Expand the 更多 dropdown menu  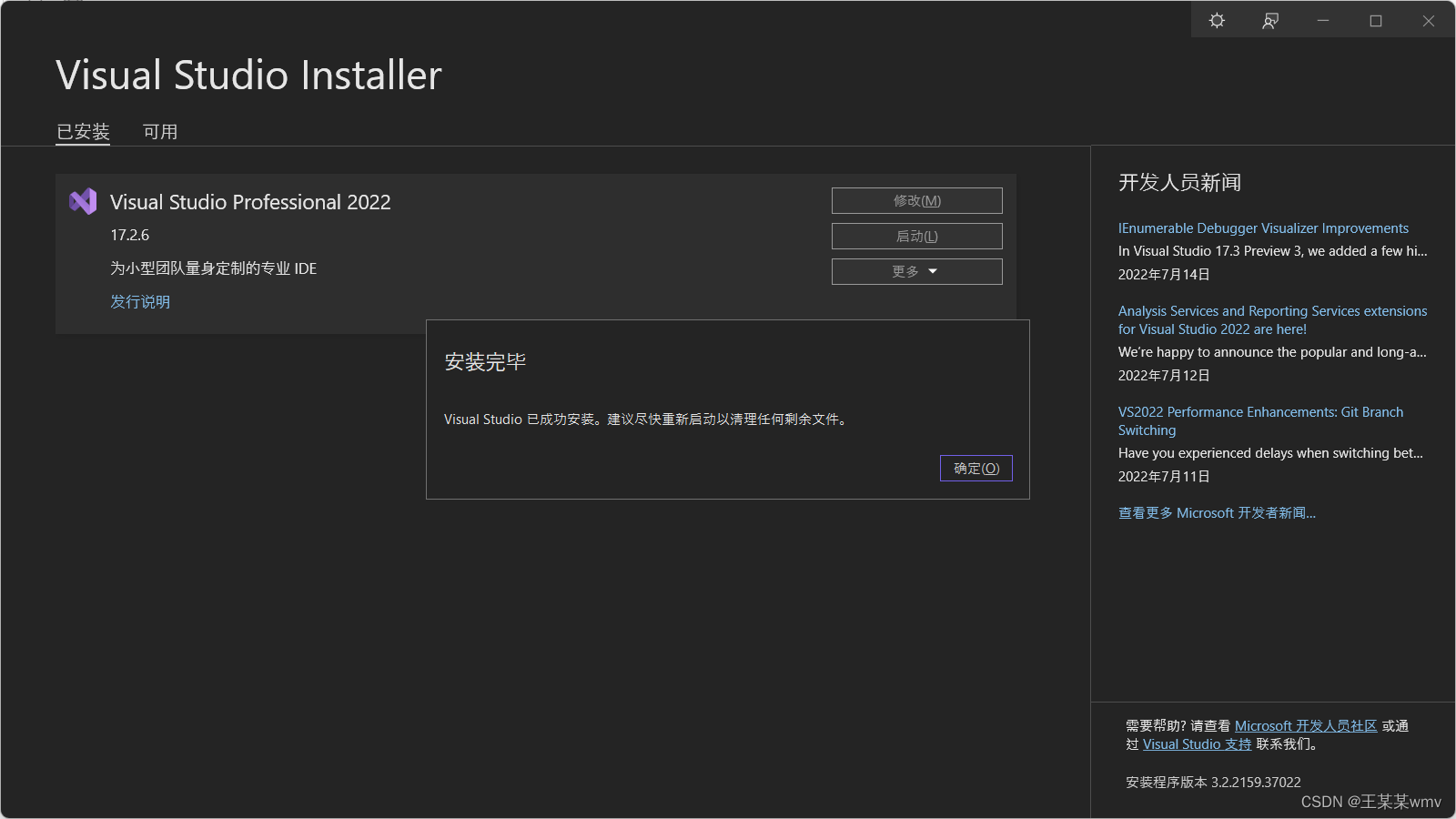(x=915, y=270)
